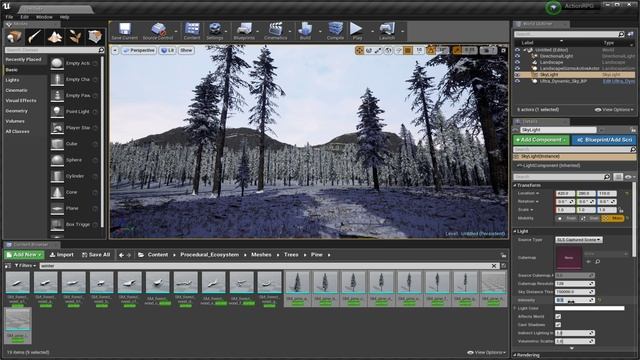Click the Point Light icon
The width and height of the screenshot is (640, 360).
(x=57, y=111)
